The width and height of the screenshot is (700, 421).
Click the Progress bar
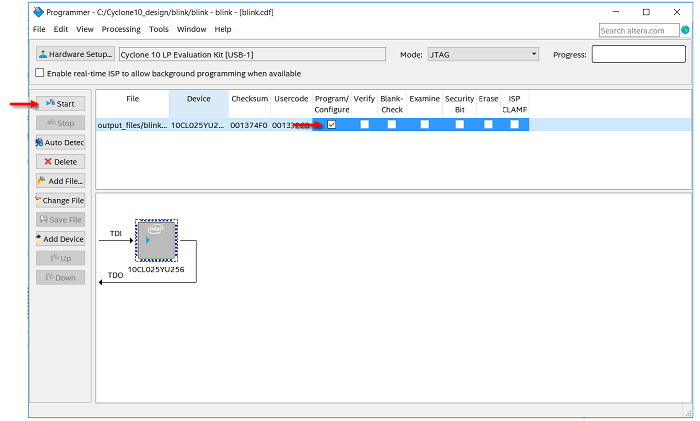[639, 54]
